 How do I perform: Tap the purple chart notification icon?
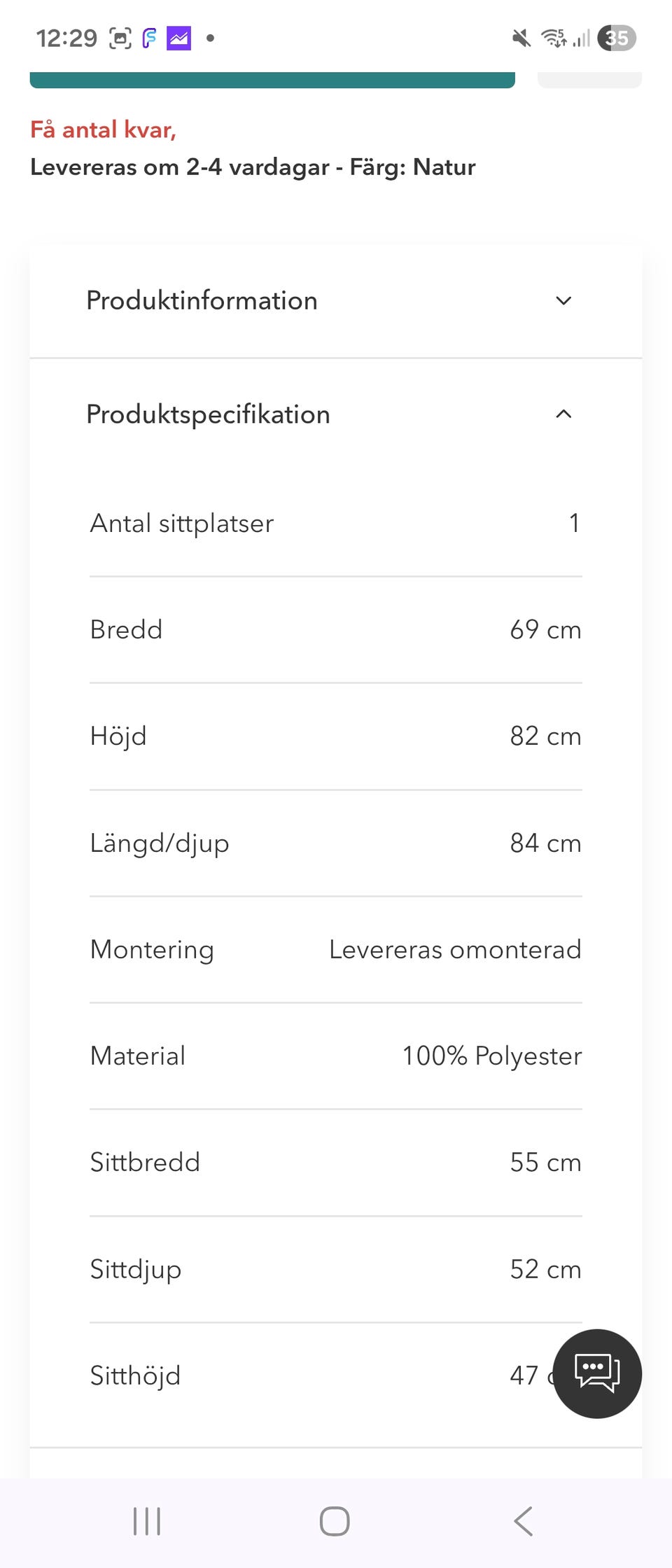pos(178,38)
